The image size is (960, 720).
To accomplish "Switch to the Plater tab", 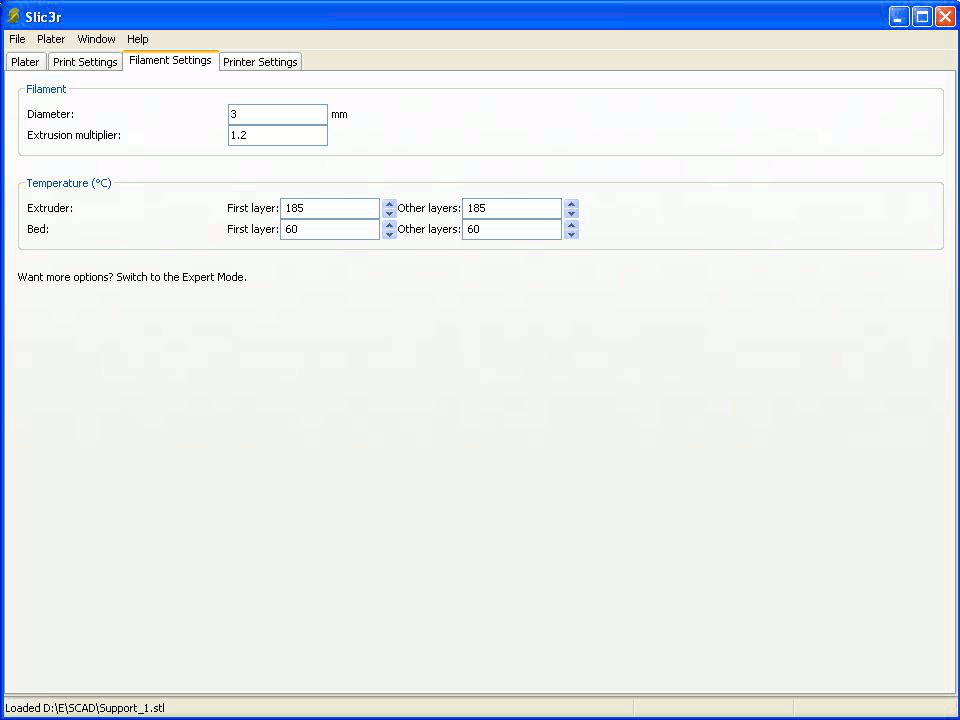I will 25,62.
